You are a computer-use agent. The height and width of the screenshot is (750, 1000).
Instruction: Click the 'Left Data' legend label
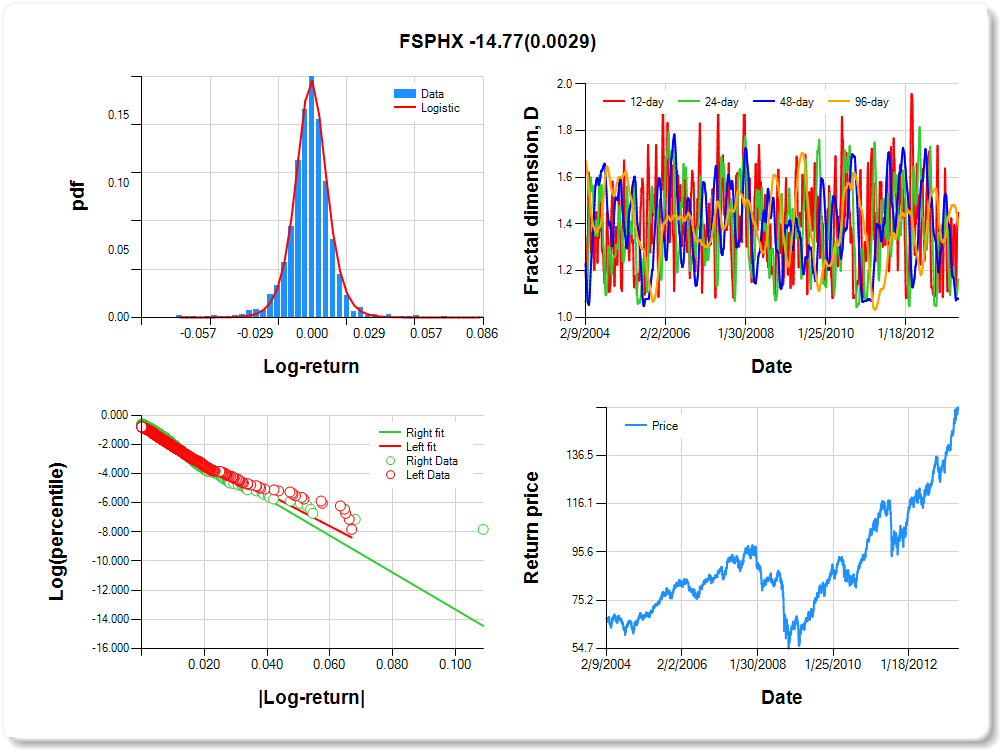pos(428,474)
